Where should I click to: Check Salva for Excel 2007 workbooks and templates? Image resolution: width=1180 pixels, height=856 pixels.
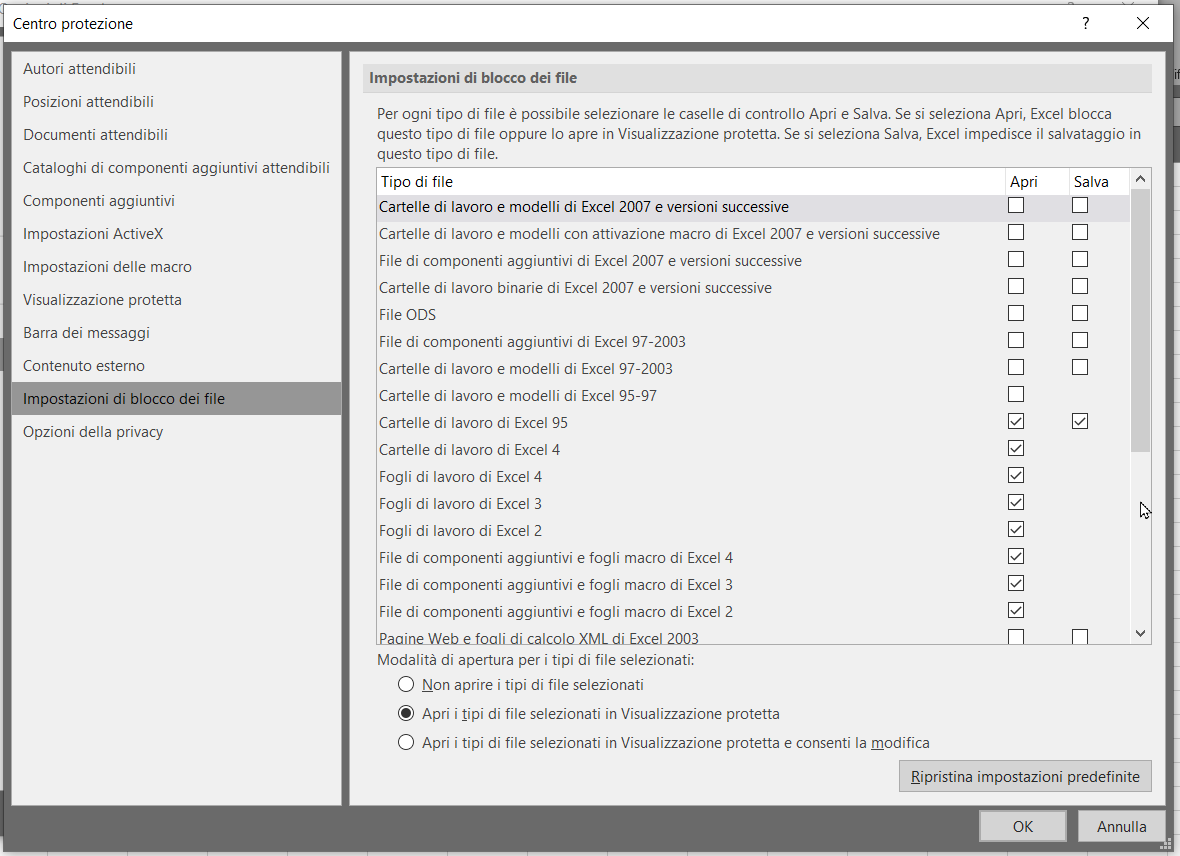pos(1080,205)
